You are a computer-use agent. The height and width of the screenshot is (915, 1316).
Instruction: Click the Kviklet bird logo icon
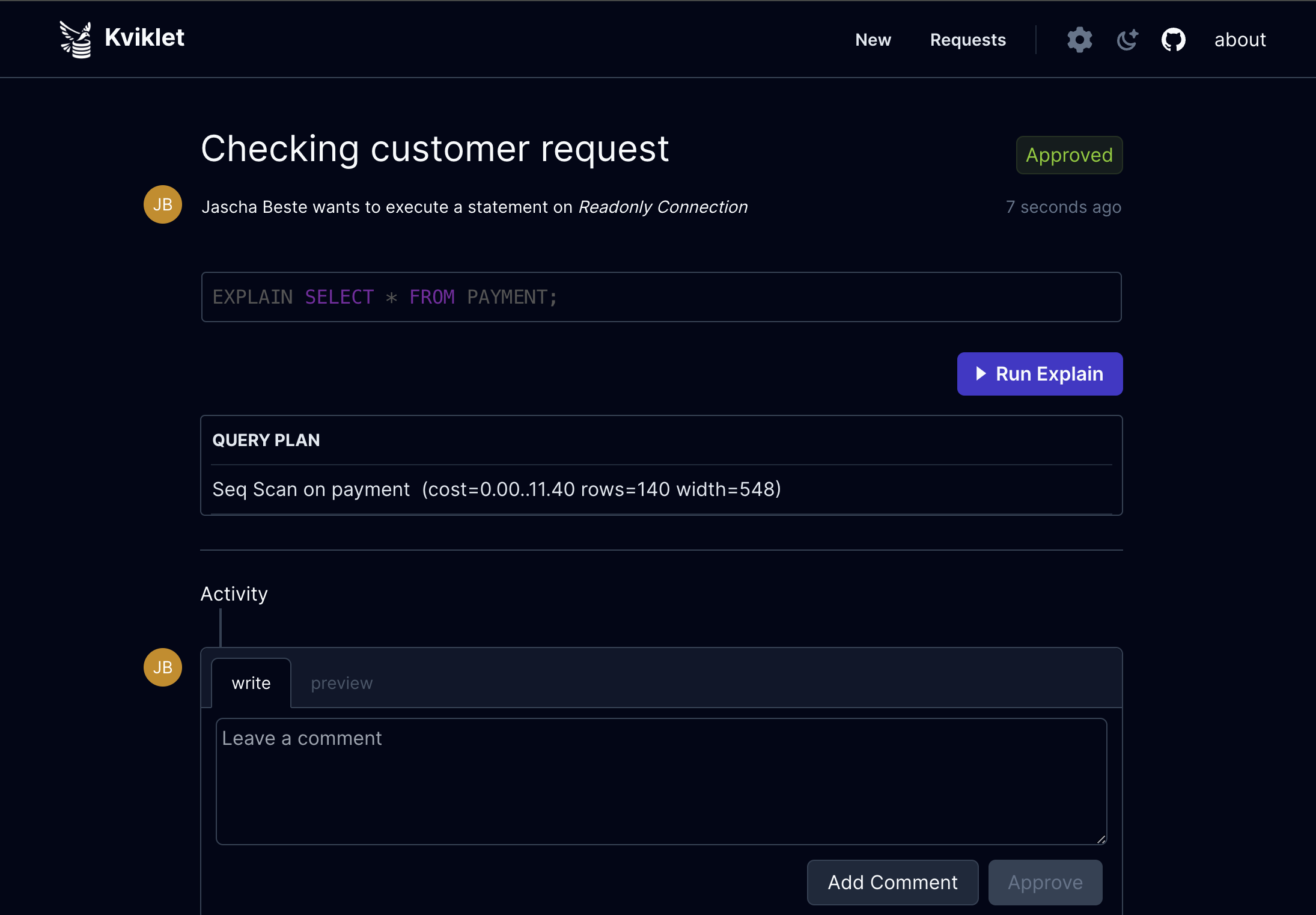pos(76,39)
